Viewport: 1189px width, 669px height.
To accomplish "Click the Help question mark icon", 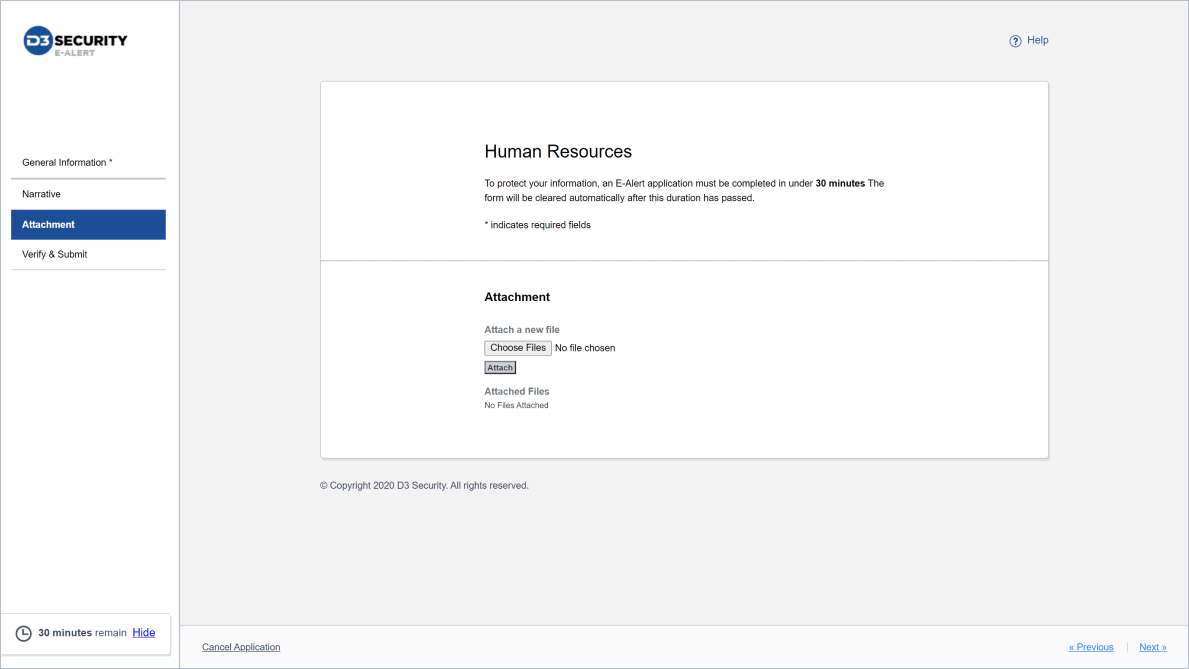I will 1015,41.
